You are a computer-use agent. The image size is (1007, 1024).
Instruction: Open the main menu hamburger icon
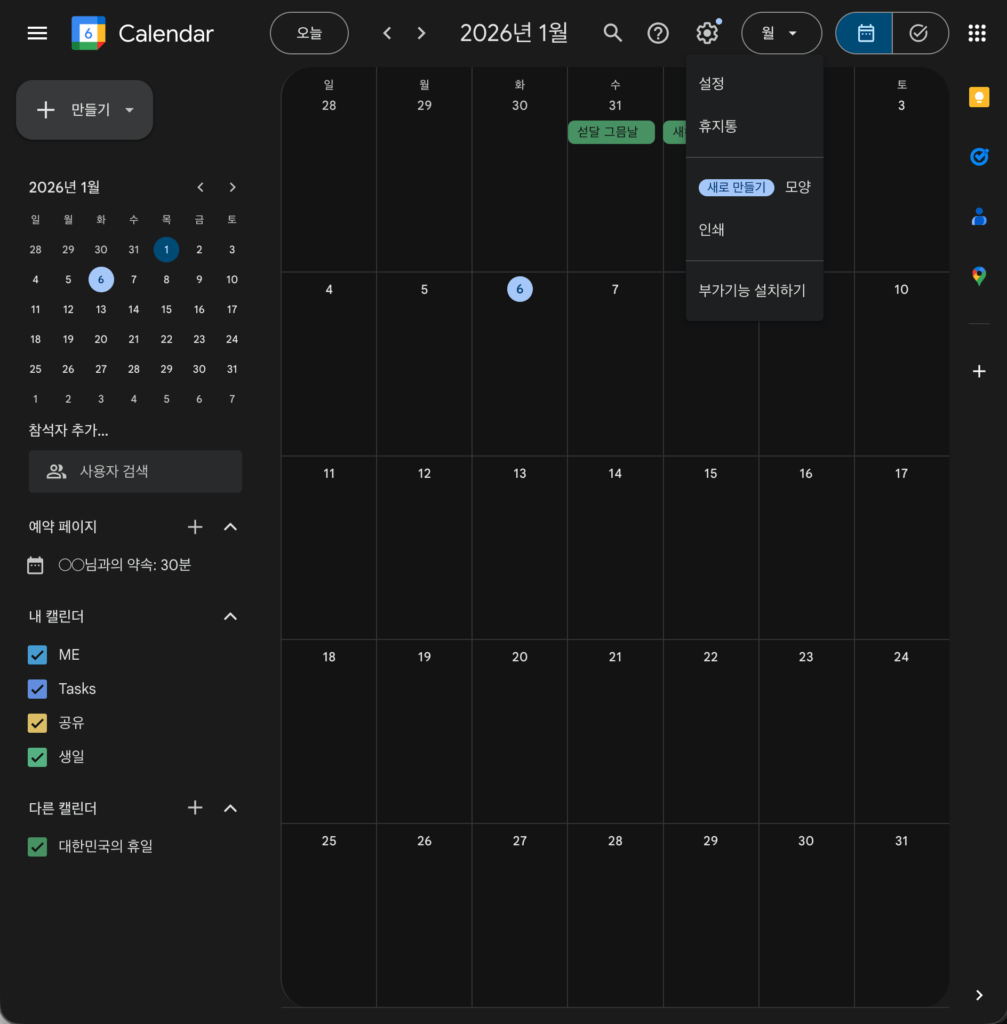(x=37, y=33)
